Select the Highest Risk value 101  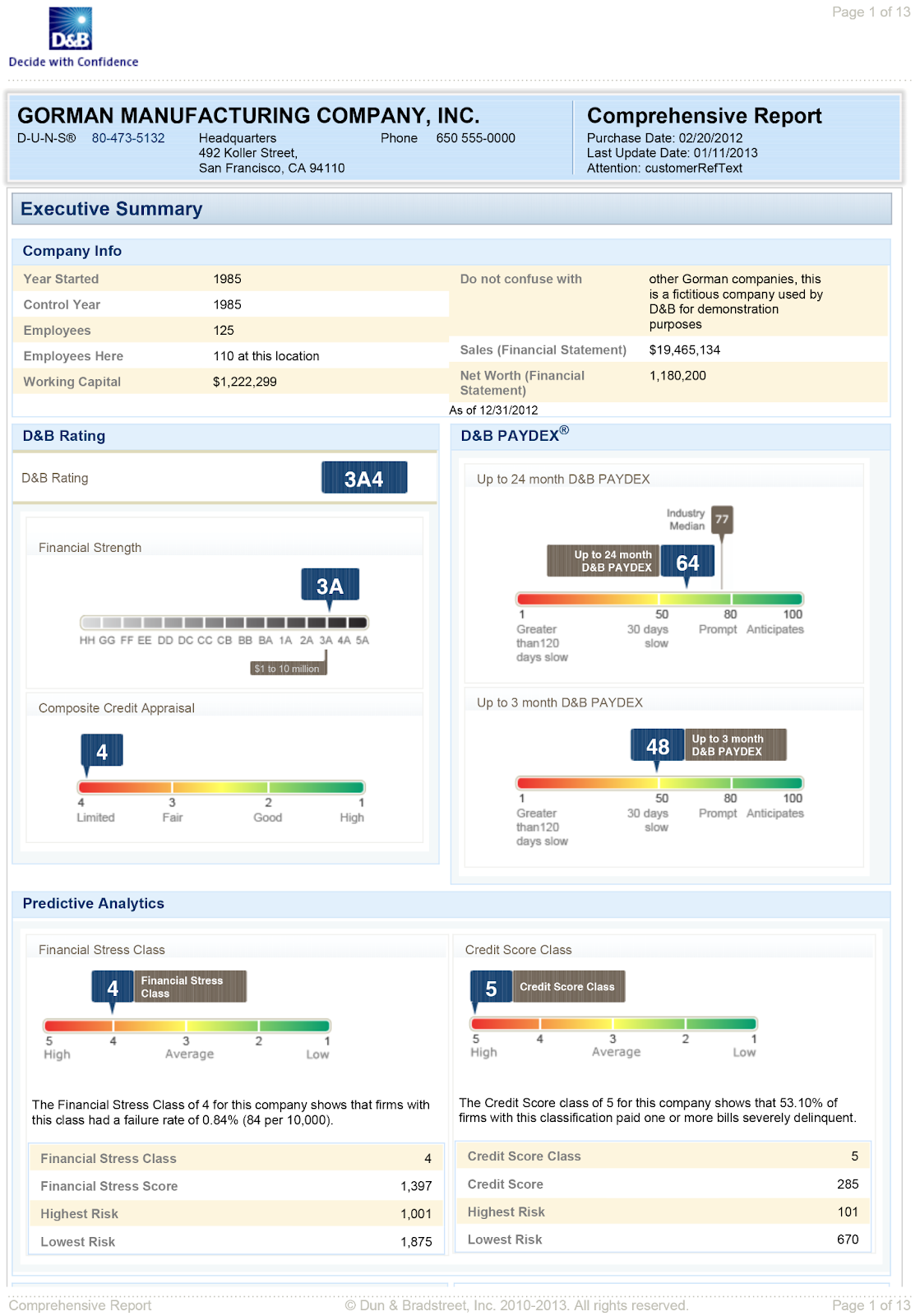[848, 1212]
